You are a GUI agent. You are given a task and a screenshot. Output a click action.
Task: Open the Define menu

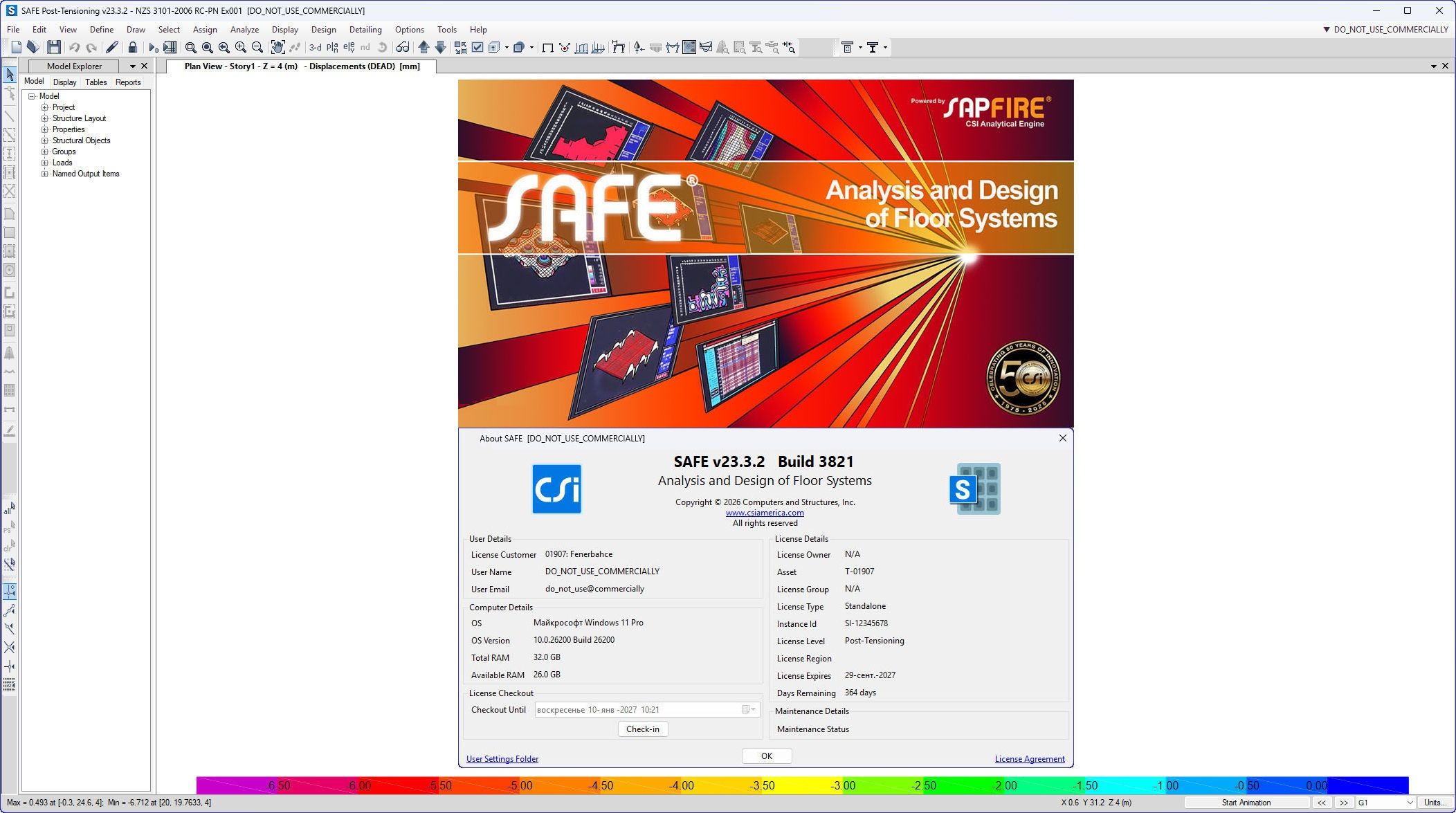point(102,30)
